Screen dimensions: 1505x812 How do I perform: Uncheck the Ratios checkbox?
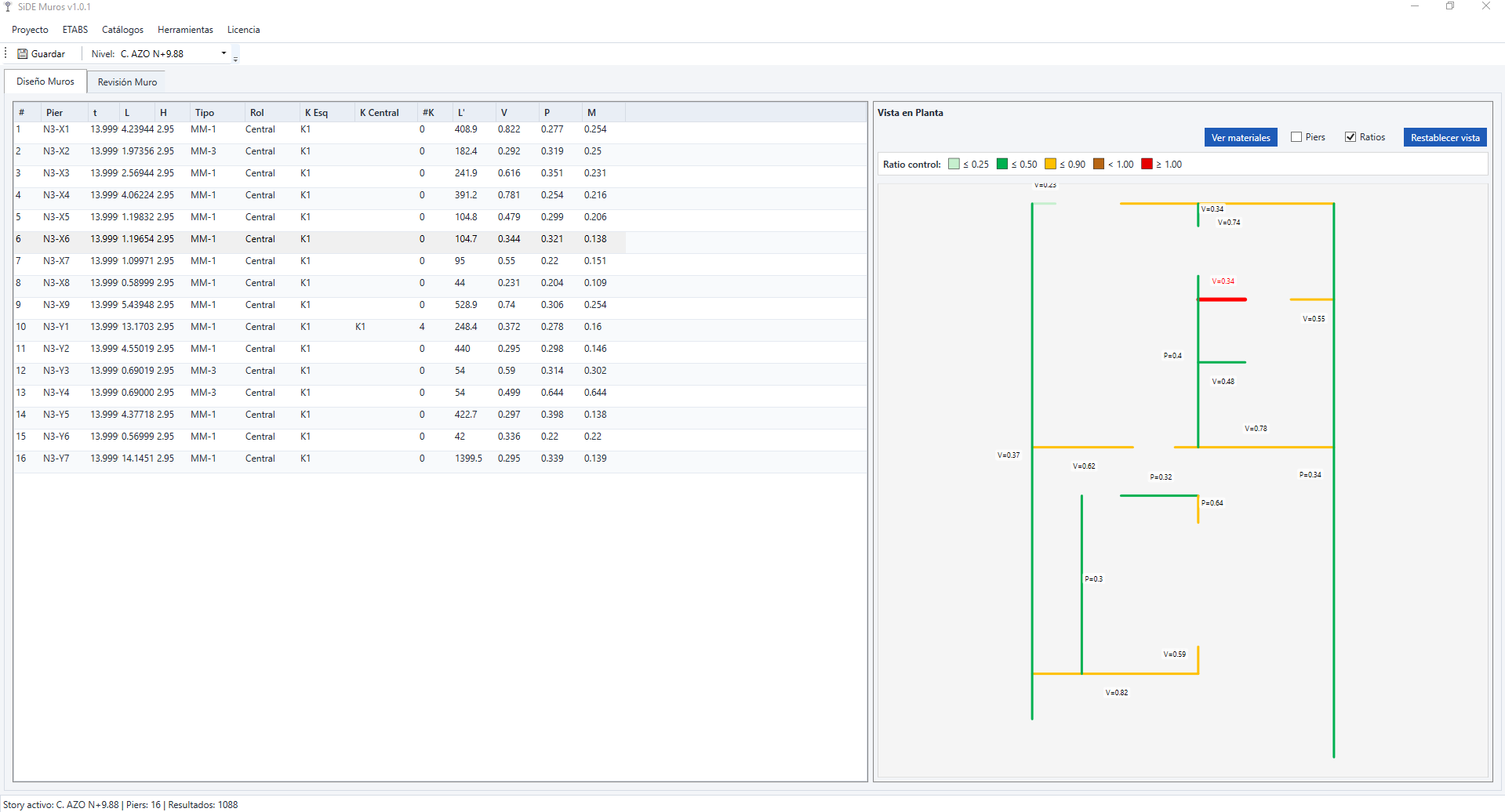coord(1351,137)
